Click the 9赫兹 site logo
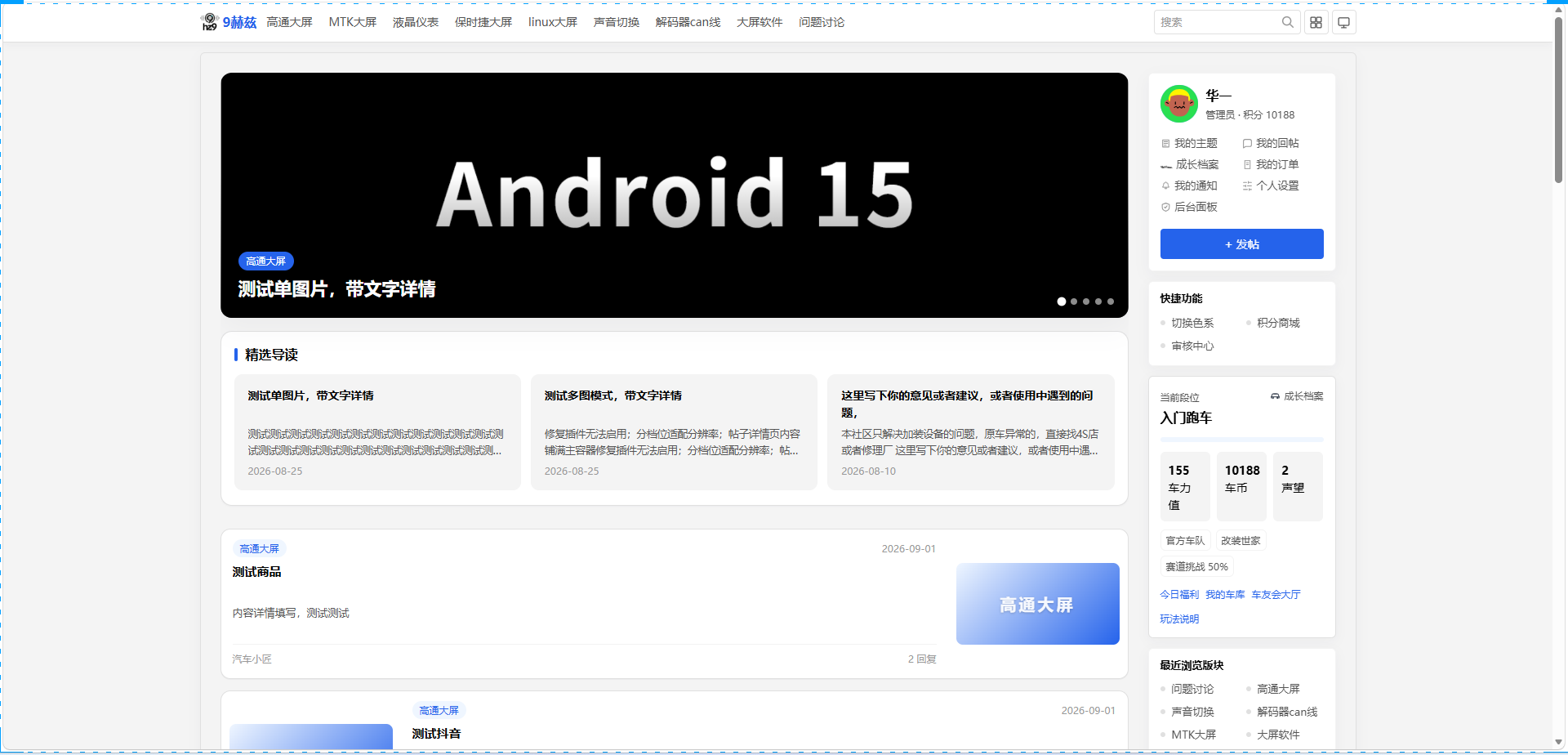 point(229,22)
